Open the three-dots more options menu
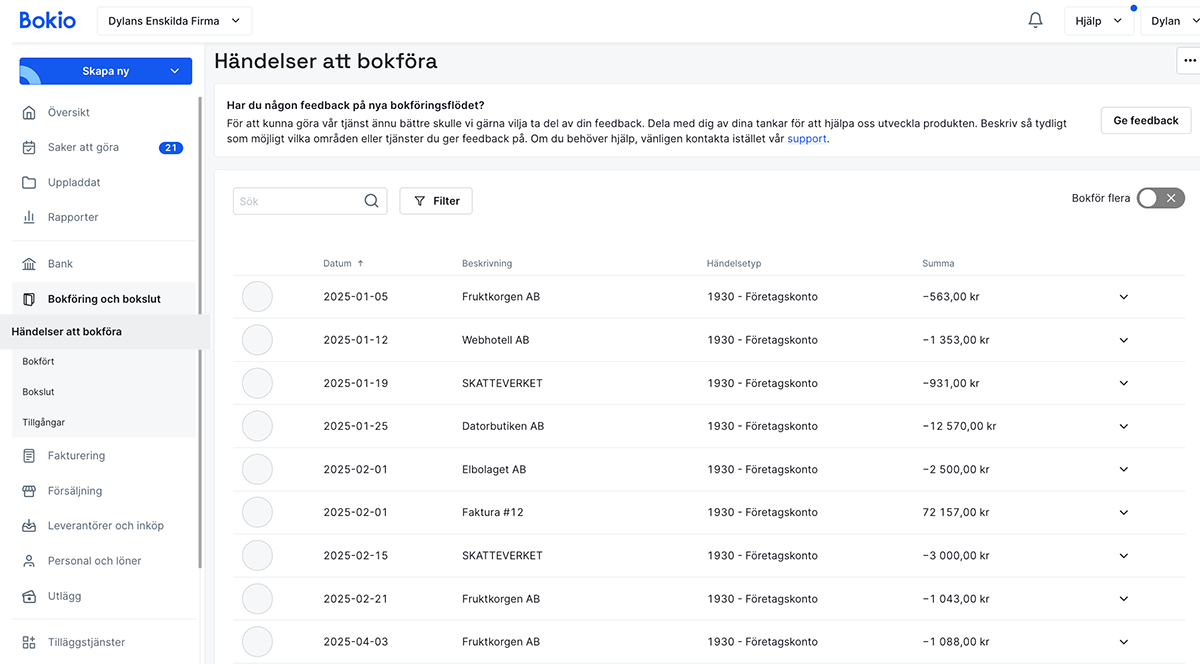The width and height of the screenshot is (1200, 664). [1188, 61]
